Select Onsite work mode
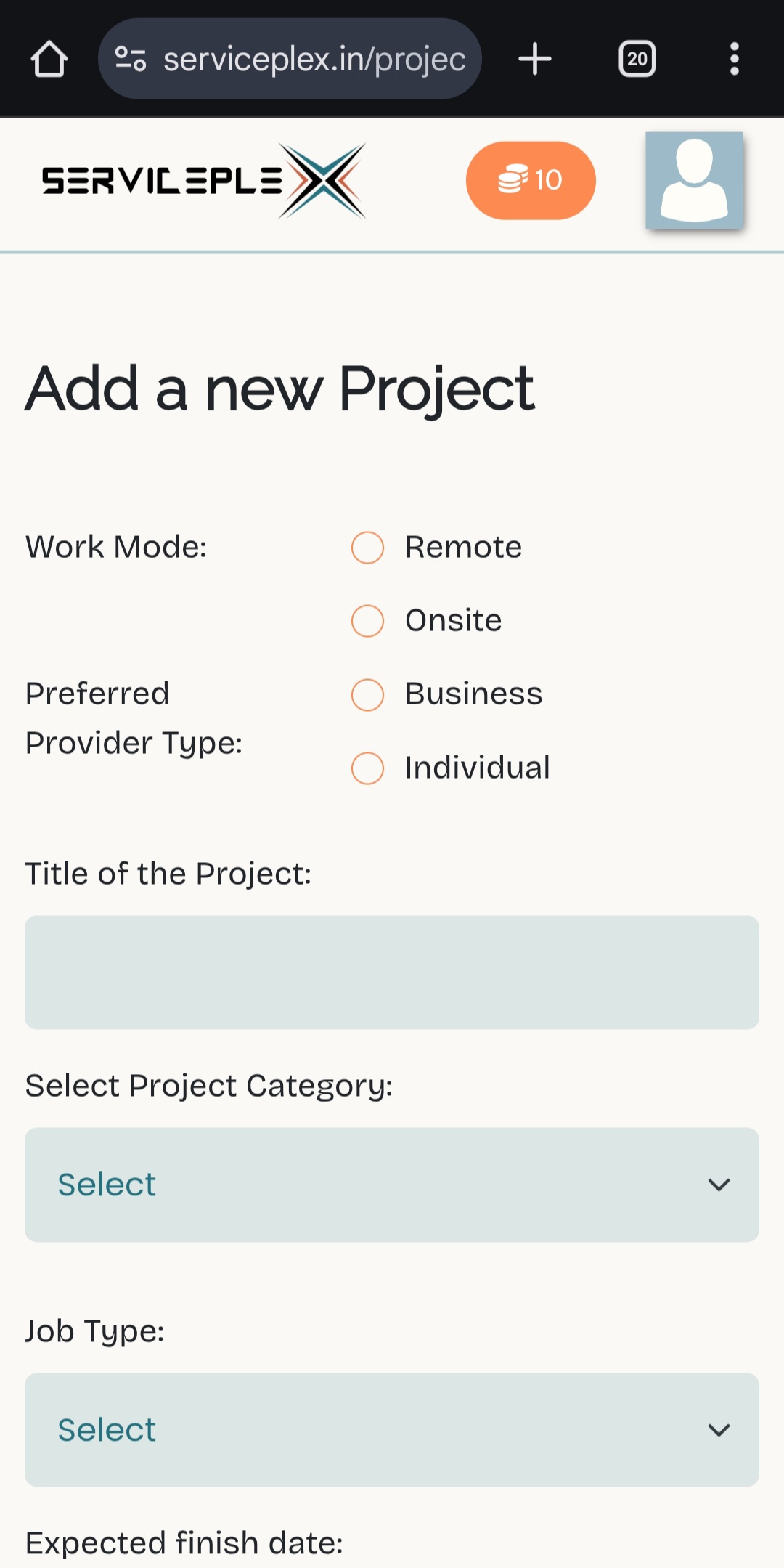Image resolution: width=784 pixels, height=1568 pixels. (x=368, y=621)
